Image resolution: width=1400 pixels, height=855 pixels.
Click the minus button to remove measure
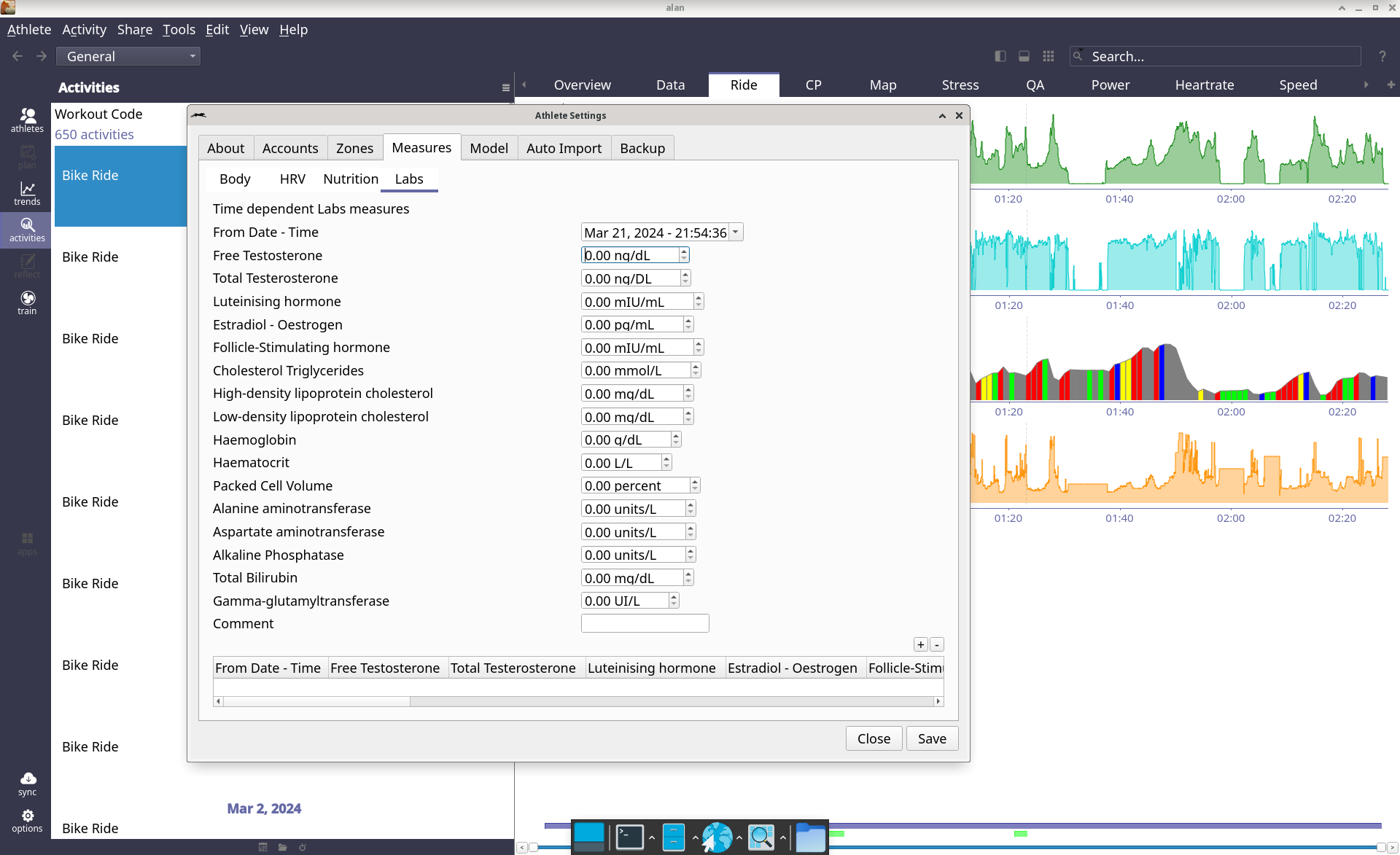(937, 644)
